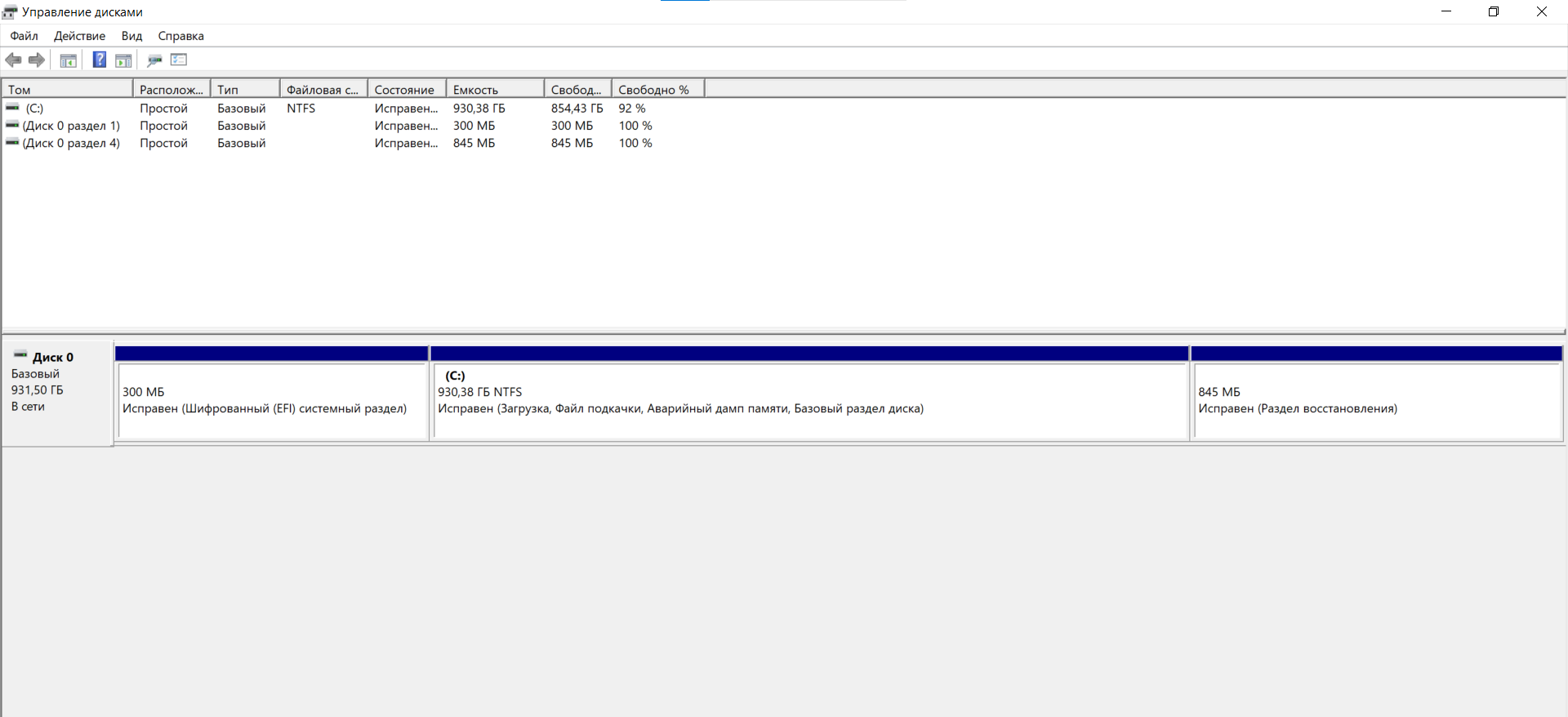This screenshot has width=1568, height=717.
Task: Open the Вид menu
Action: coord(131,36)
